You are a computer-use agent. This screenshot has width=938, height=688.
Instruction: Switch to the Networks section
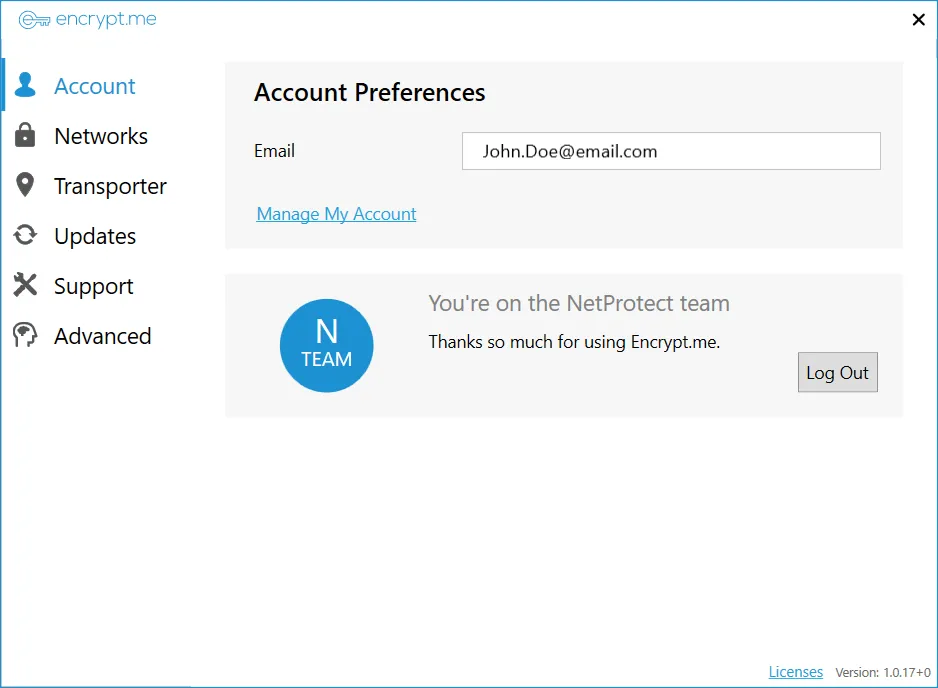101,136
